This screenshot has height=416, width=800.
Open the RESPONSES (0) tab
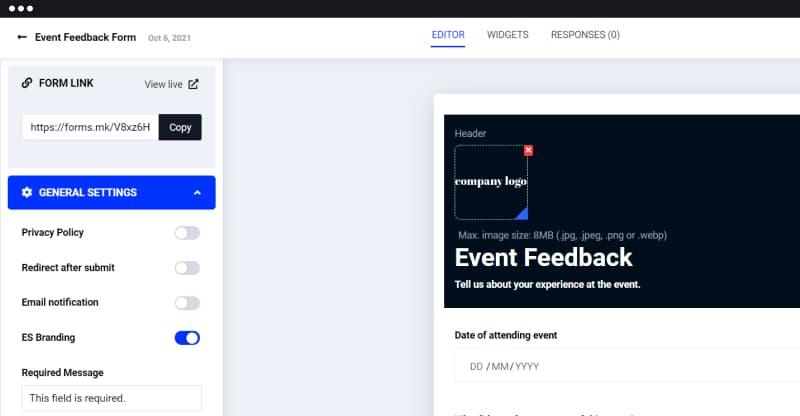click(585, 35)
